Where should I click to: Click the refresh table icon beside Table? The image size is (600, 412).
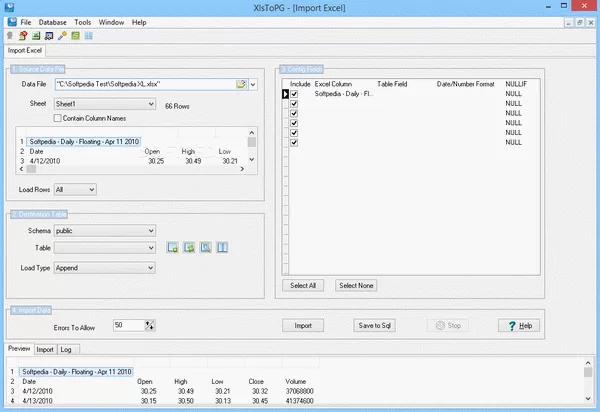190,247
